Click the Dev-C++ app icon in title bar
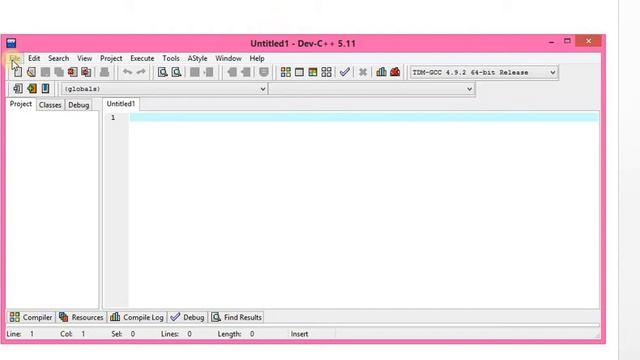 [x=11, y=43]
